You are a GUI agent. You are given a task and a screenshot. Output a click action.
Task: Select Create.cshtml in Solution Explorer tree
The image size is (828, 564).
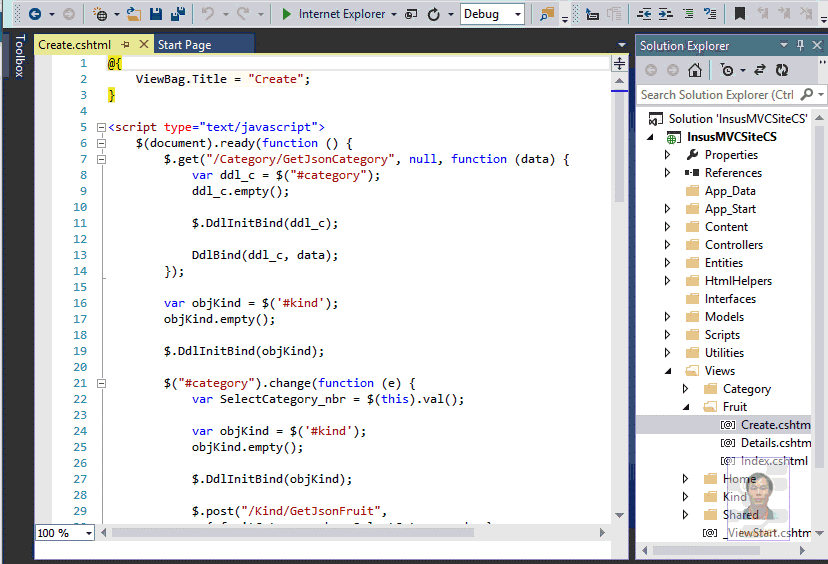tap(775, 425)
